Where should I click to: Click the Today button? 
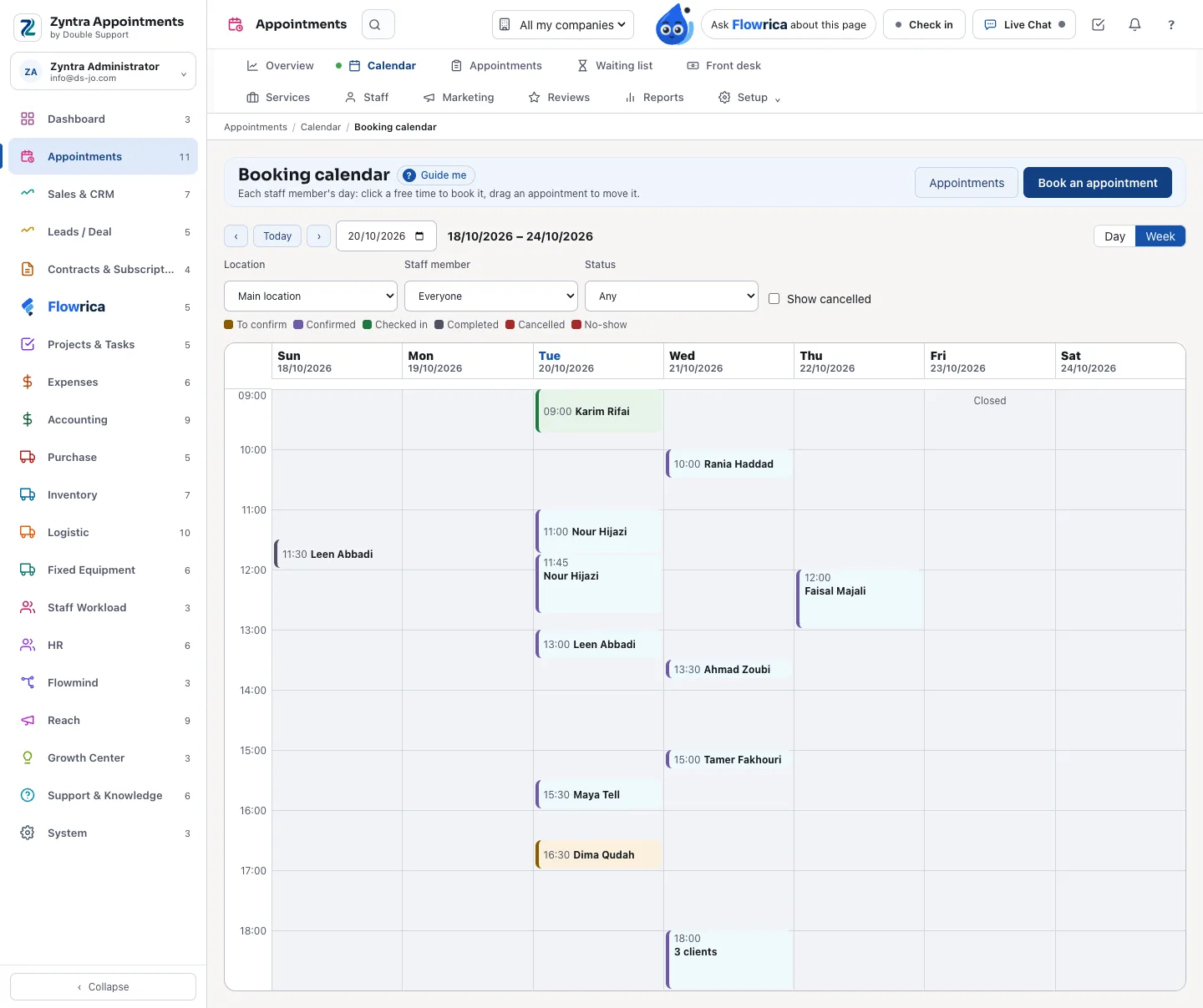(277, 236)
